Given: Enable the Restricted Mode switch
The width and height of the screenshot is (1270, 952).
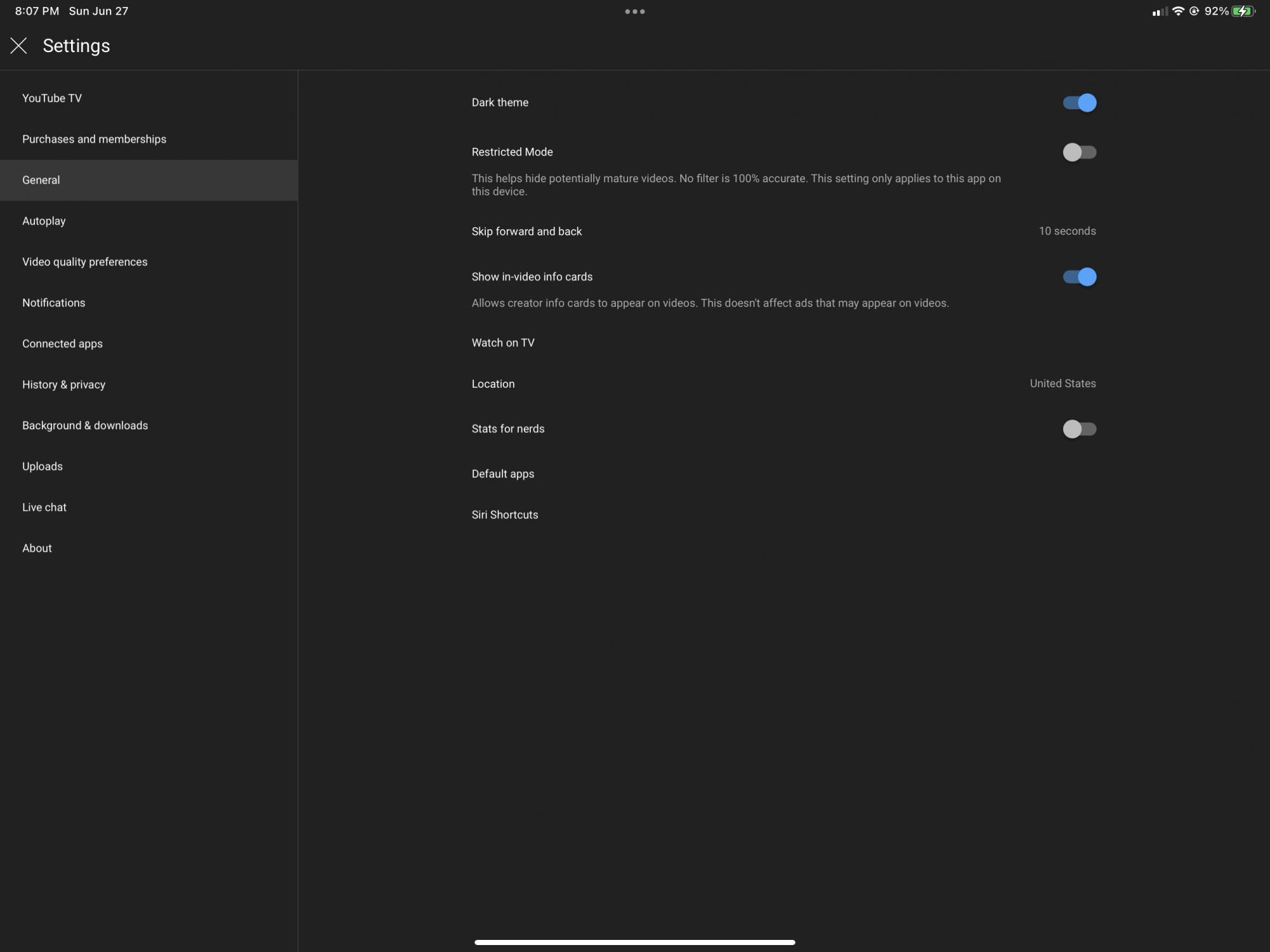Looking at the screenshot, I should (x=1079, y=152).
